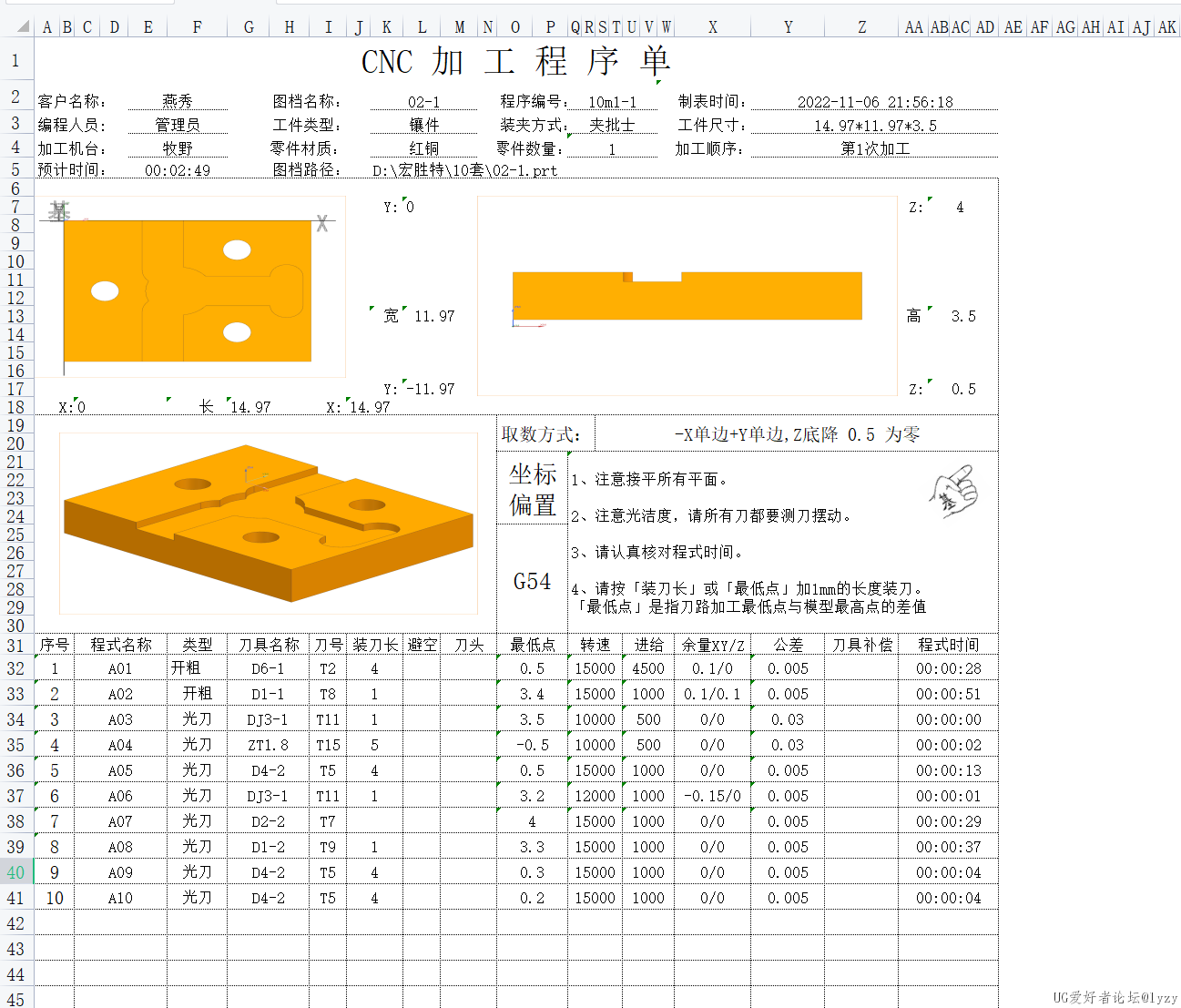
Task: Click the top-view part drawing thumbnail
Action: pos(189,288)
